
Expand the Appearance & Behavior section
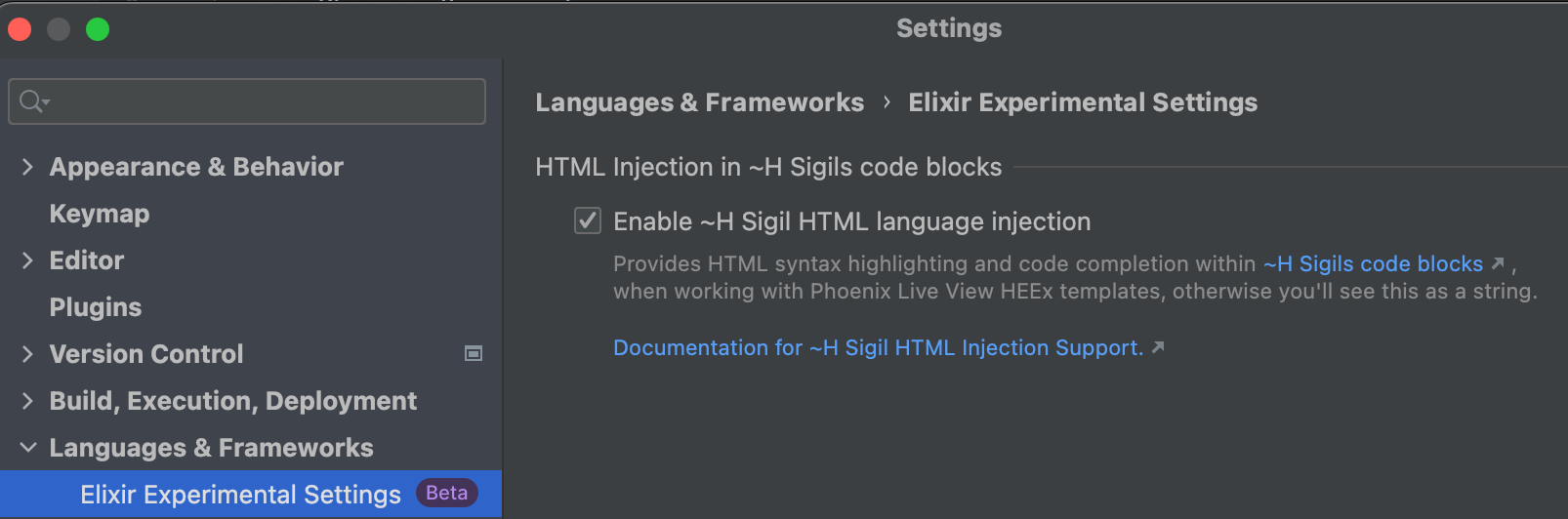click(x=27, y=167)
